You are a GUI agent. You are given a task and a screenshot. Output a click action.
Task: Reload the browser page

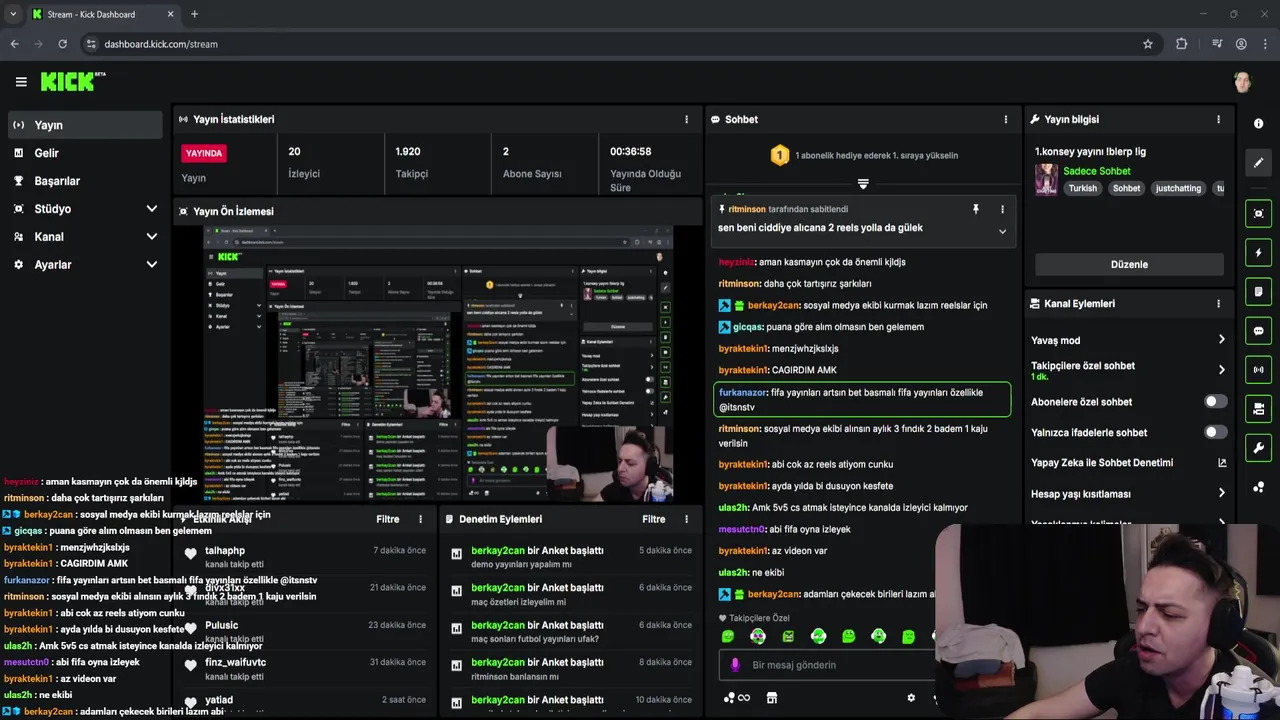(x=62, y=44)
